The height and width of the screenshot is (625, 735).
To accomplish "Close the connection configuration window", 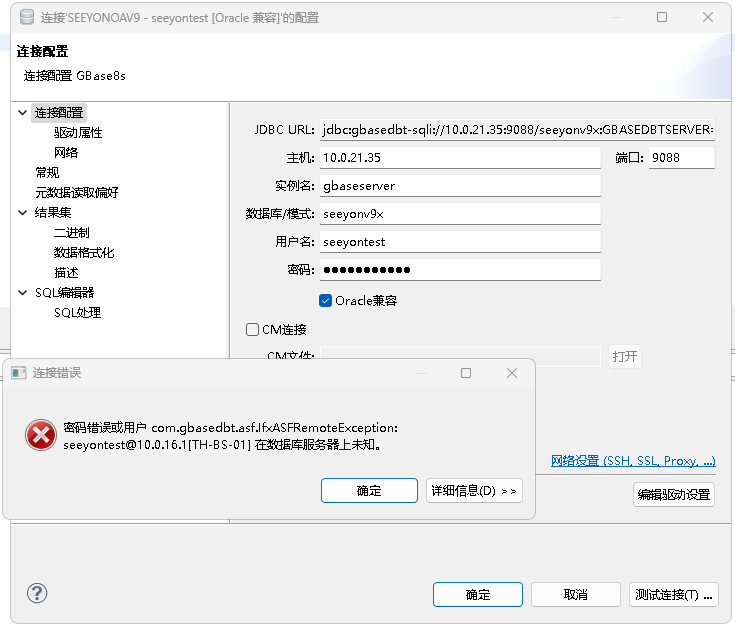I will 708,17.
